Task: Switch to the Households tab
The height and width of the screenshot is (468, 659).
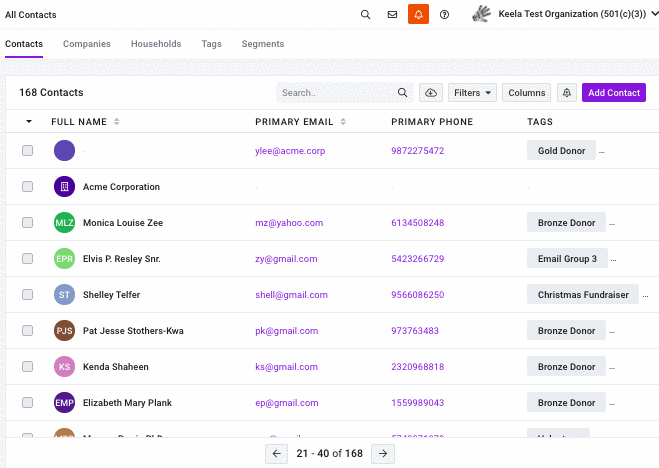Action: (156, 44)
